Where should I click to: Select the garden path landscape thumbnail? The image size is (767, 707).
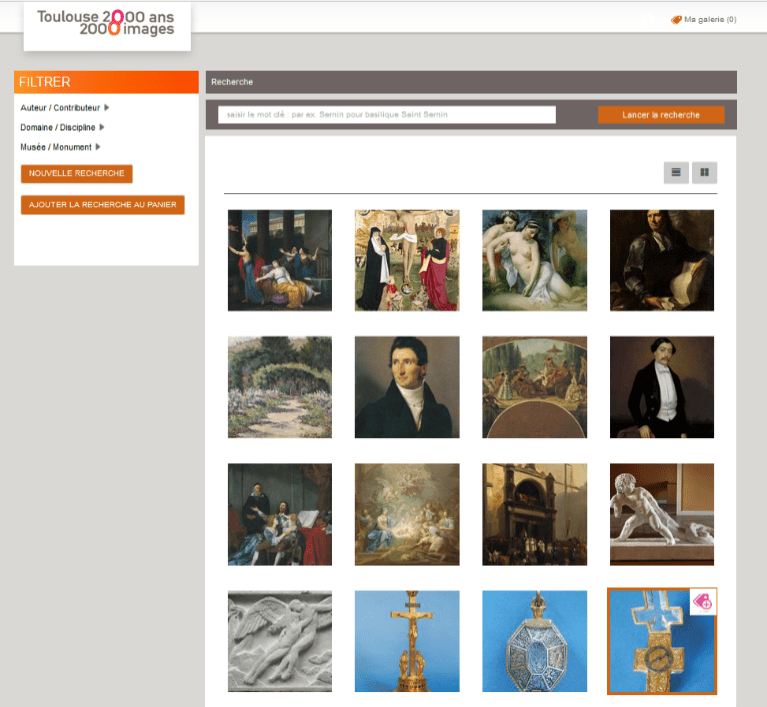click(280, 387)
